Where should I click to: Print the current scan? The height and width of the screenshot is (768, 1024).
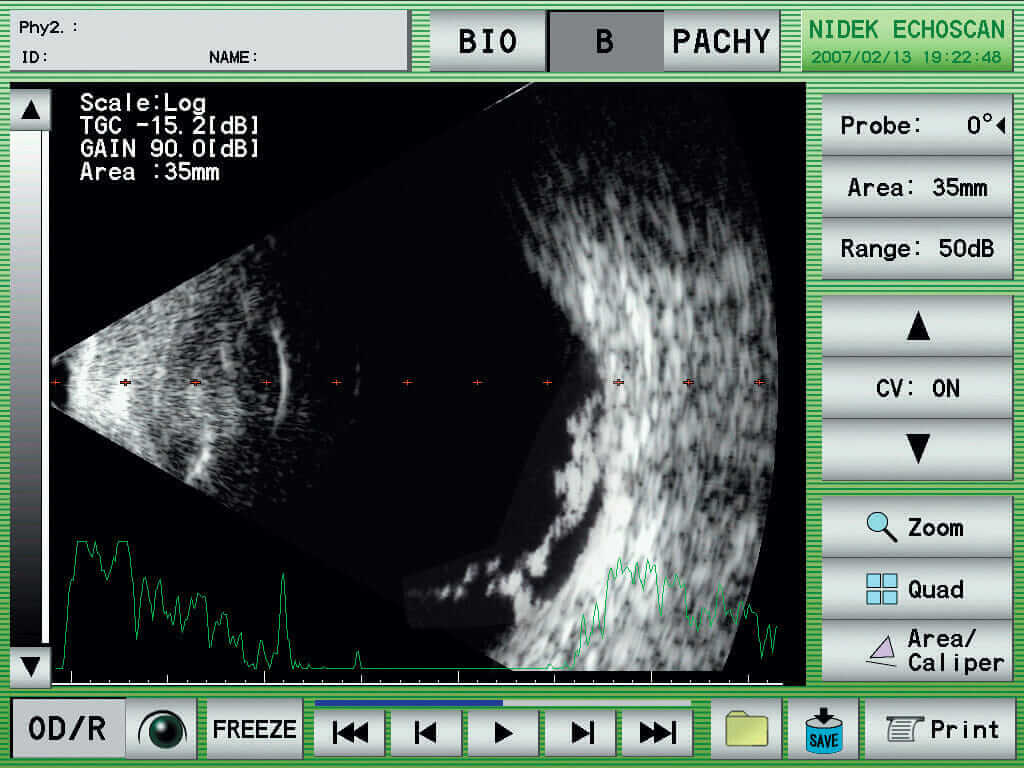[940, 730]
